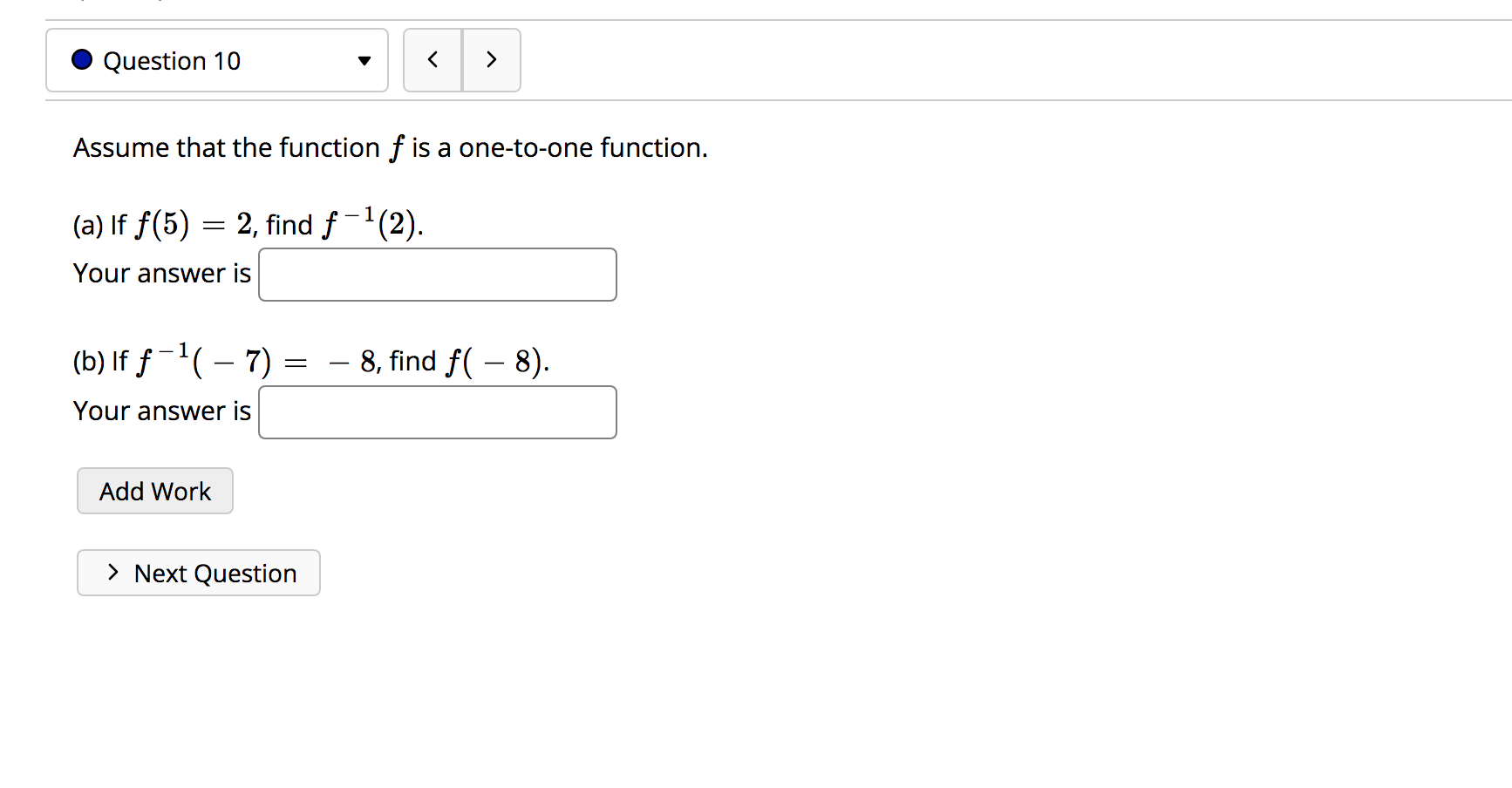Screen dimensions: 1512x788
Task: Click the left angle bracket navigation control
Action: click(432, 59)
